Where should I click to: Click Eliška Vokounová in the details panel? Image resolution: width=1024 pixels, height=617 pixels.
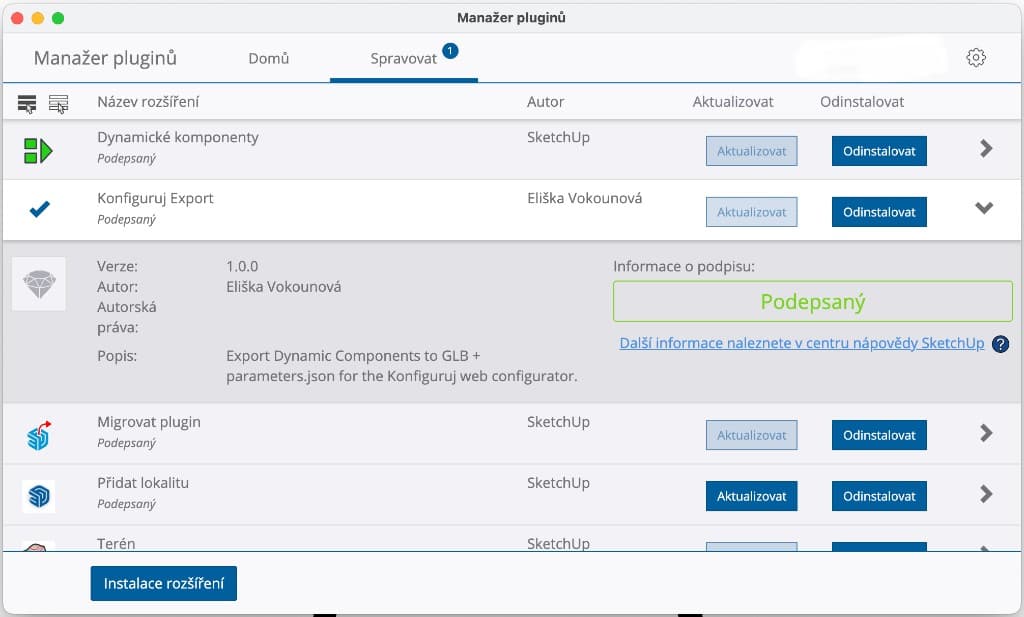point(283,287)
